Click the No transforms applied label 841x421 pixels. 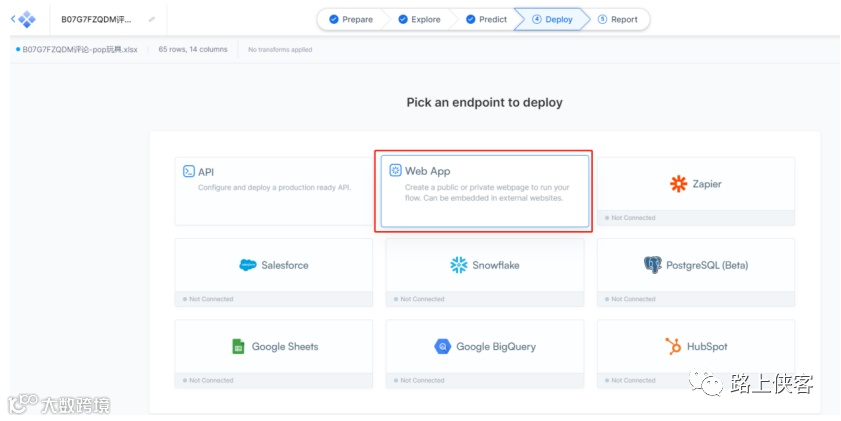tap(280, 49)
